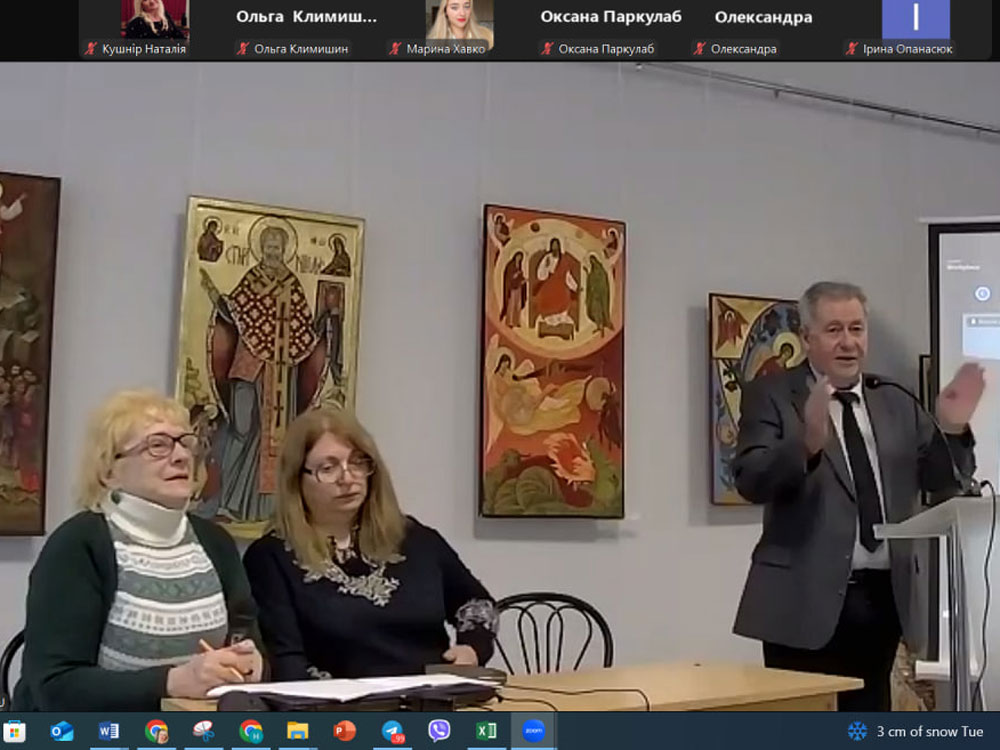Screen dimensions: 1000x750
Task: Open Microsoft Word from the taskbar
Action: (x=109, y=731)
